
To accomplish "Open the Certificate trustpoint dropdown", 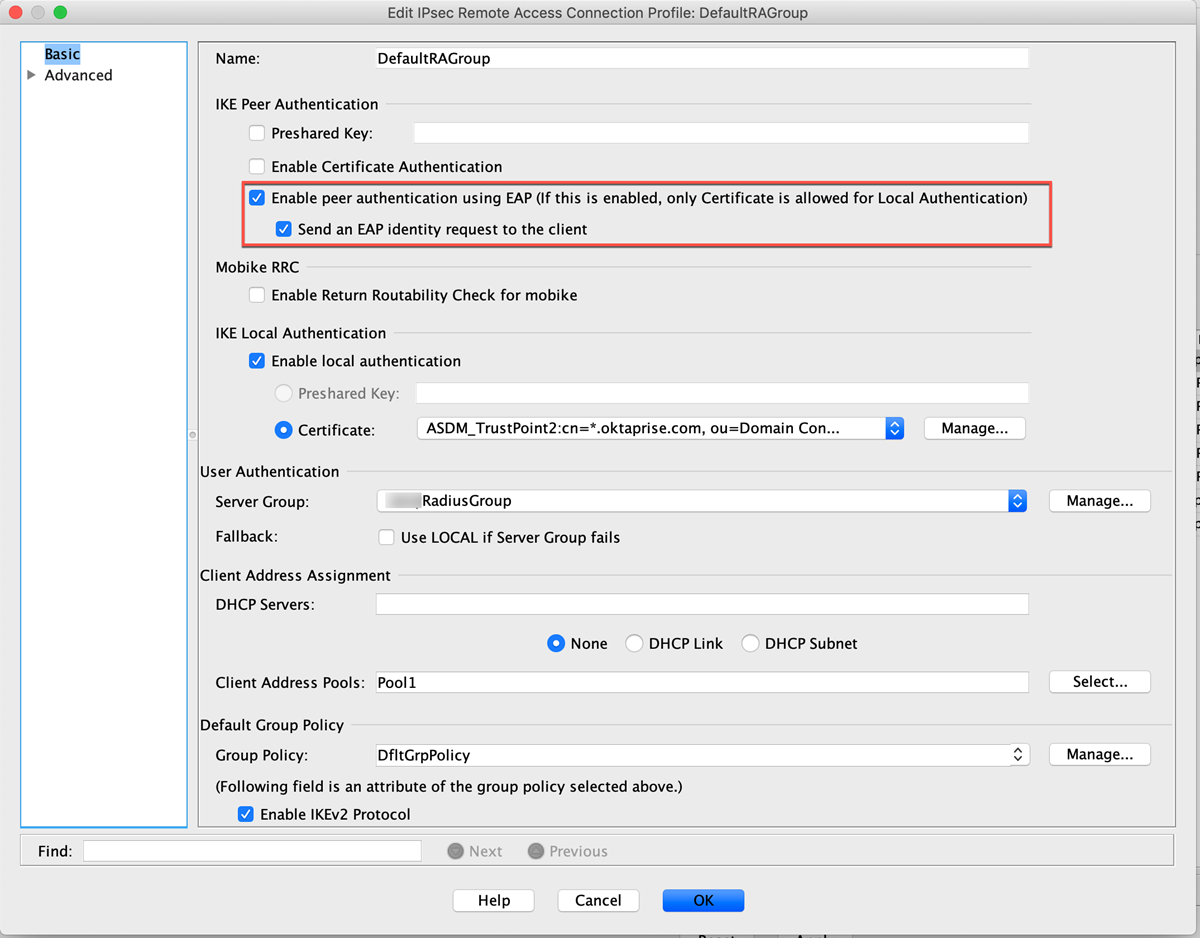I will [894, 428].
